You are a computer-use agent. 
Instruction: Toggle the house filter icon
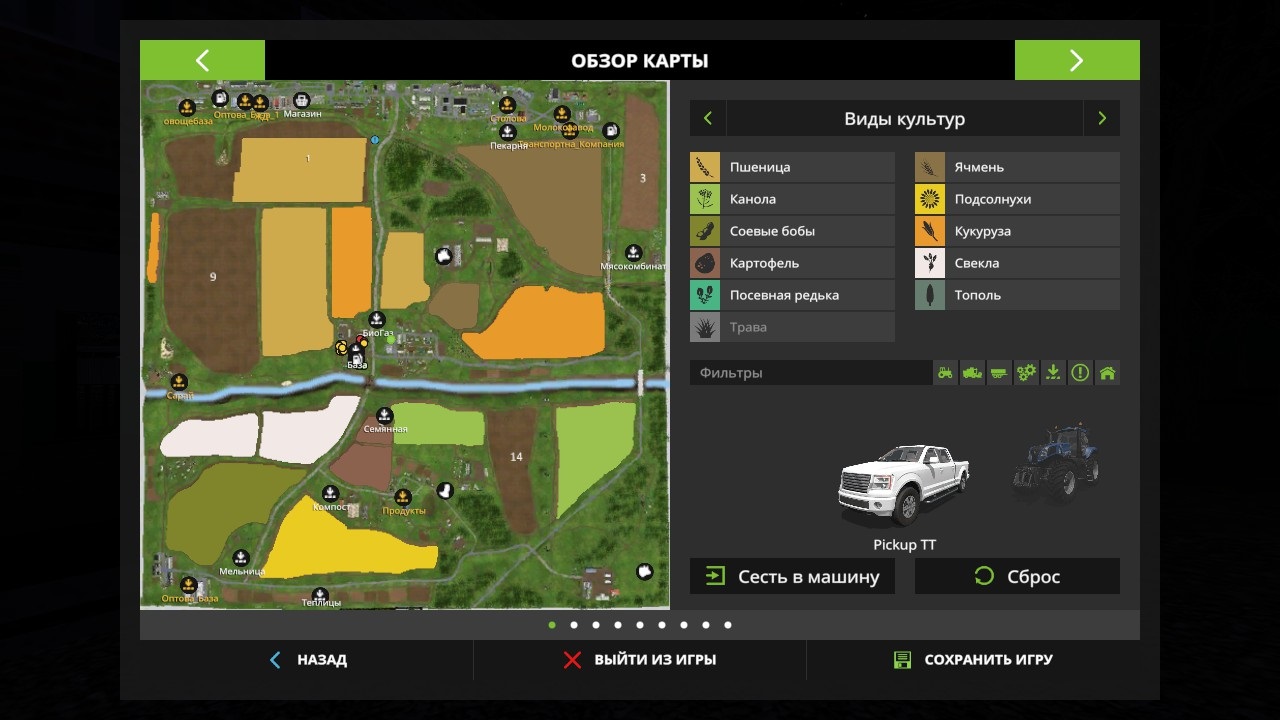1107,373
